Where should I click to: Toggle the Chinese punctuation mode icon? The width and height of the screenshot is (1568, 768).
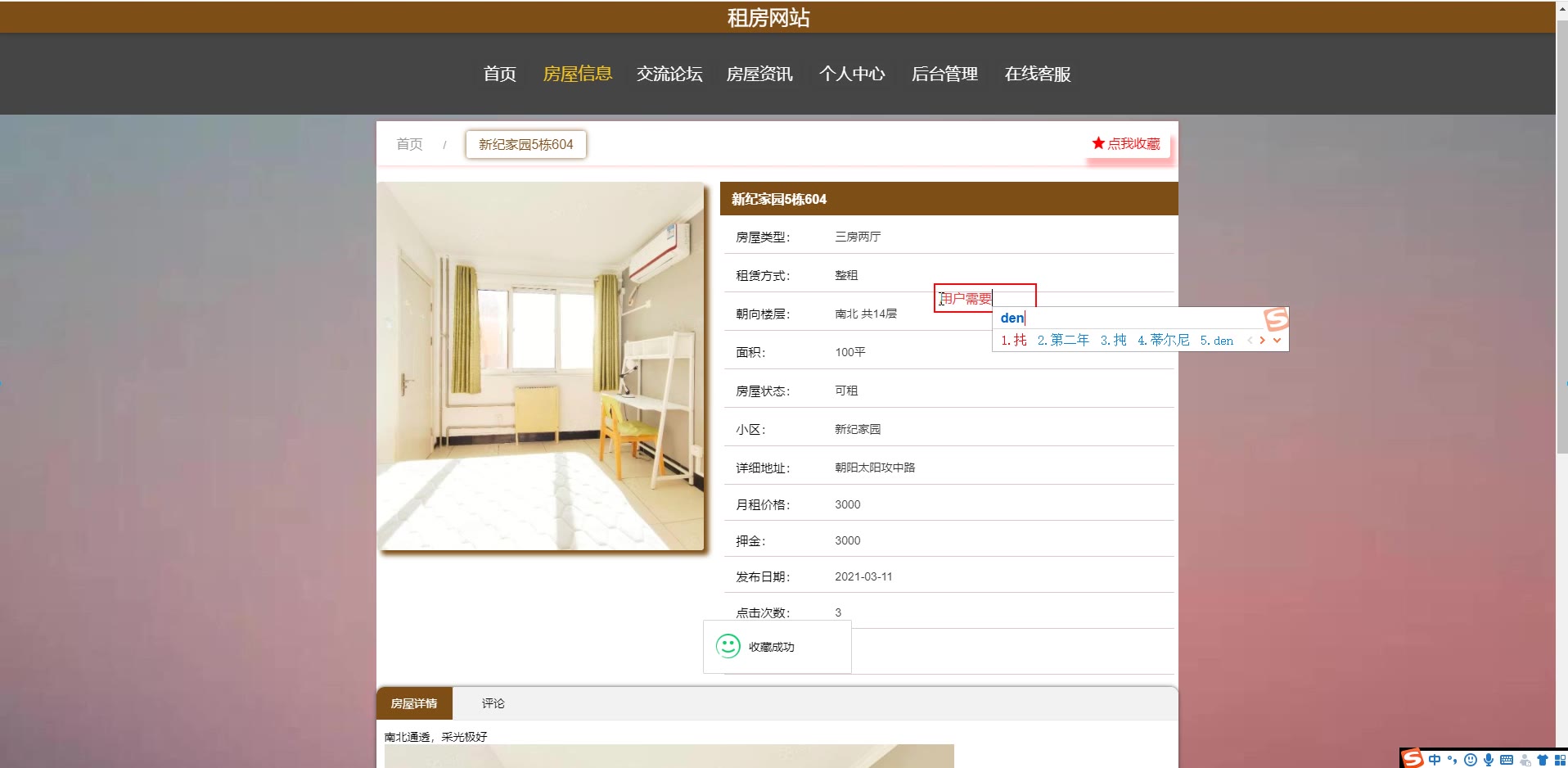pos(1453,760)
